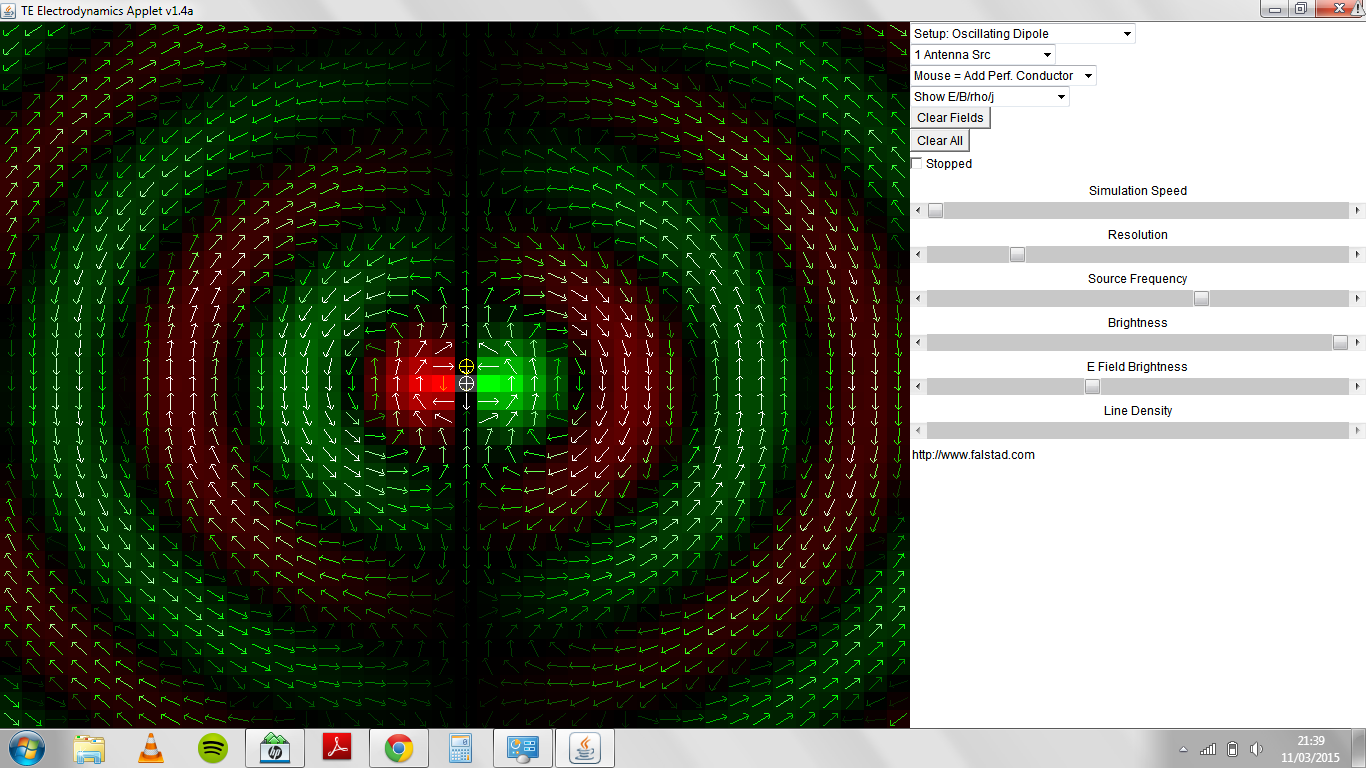Click the E Field Brightness slider thumb
Screen dimensions: 1366x768
1092,387
